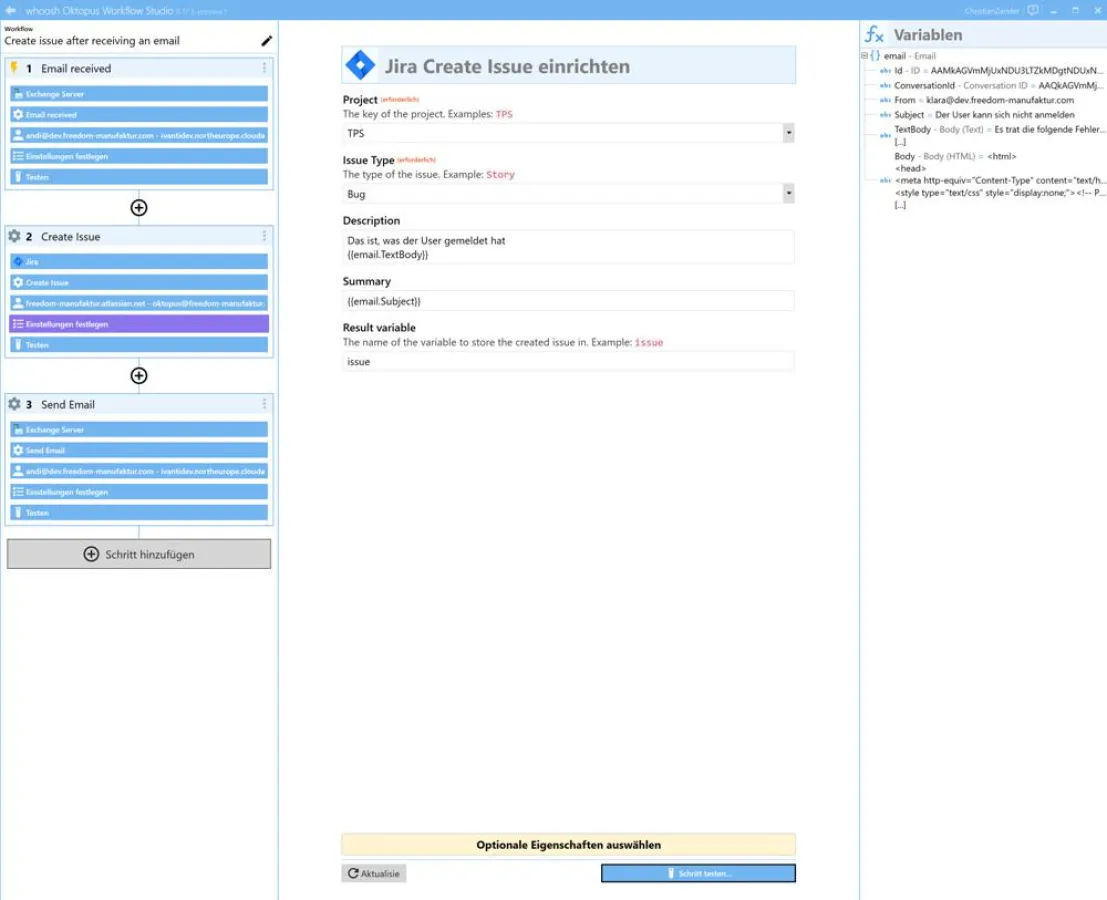Collapse the email variable tree node

pos(865,56)
